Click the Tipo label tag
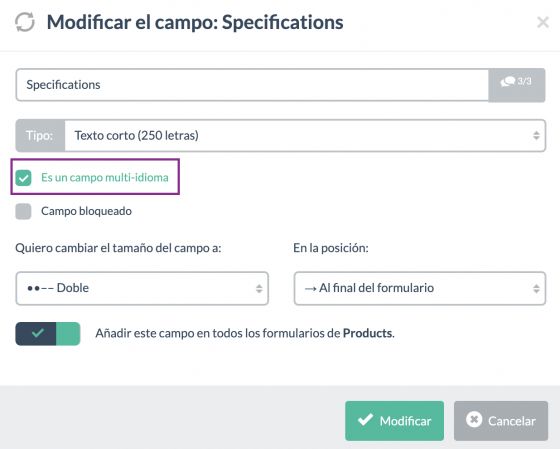560x449 pixels. [x=40, y=135]
